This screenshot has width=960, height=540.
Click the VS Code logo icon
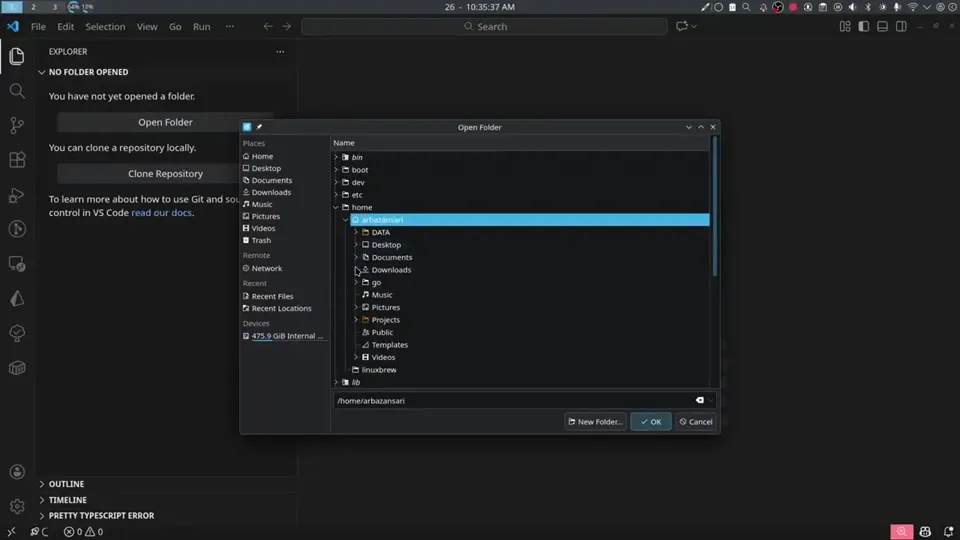[13, 26]
